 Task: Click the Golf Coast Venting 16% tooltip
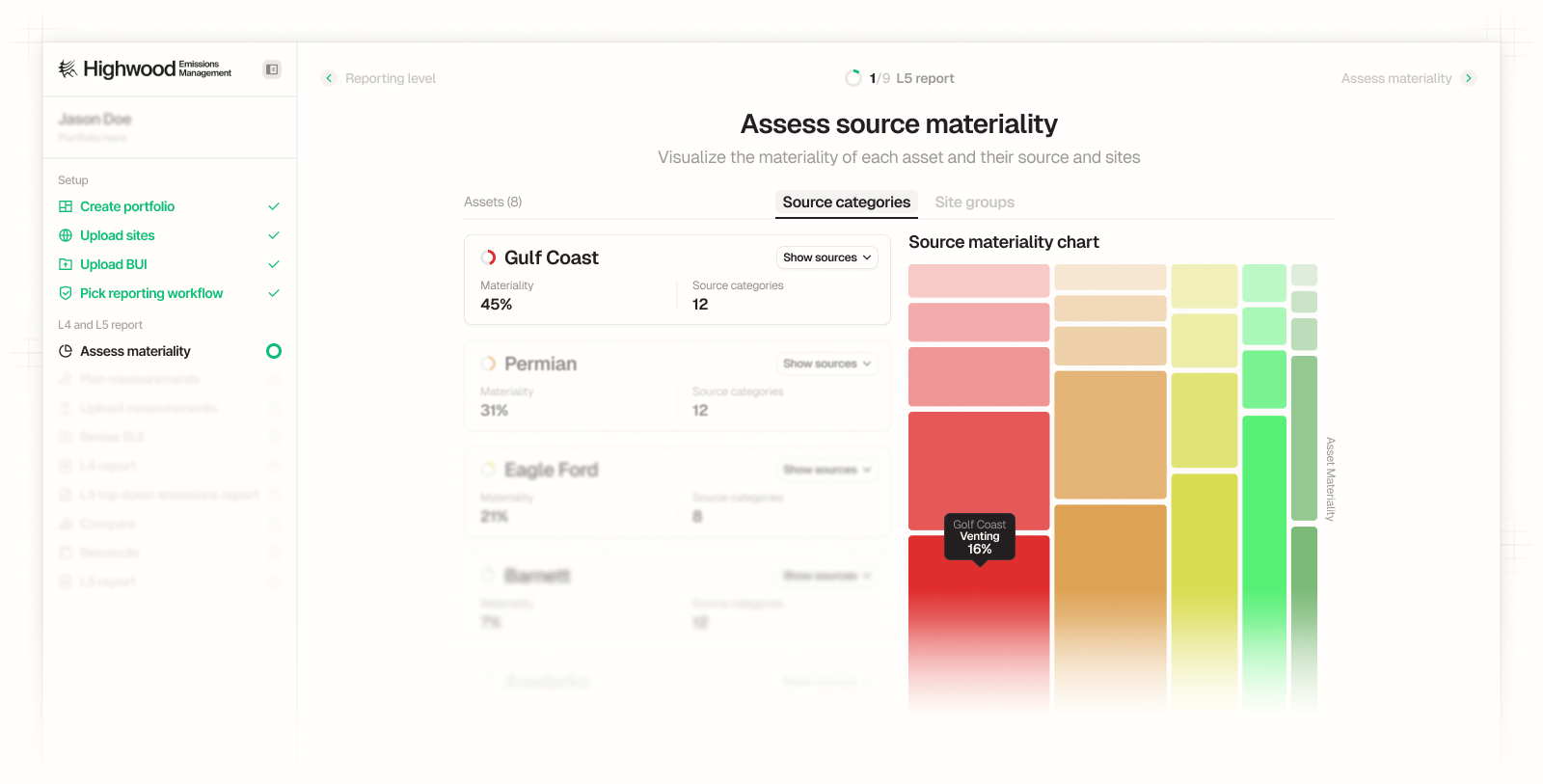(x=979, y=537)
